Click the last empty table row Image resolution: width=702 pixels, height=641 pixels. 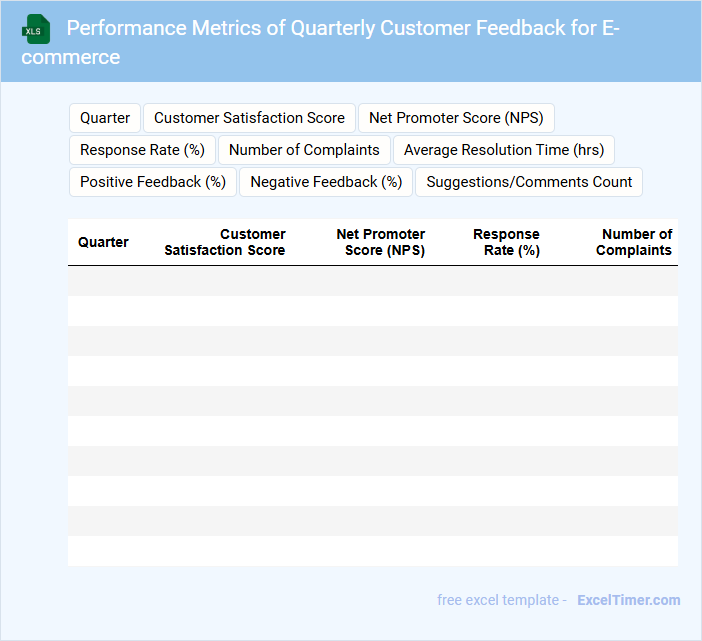[x=372, y=551]
